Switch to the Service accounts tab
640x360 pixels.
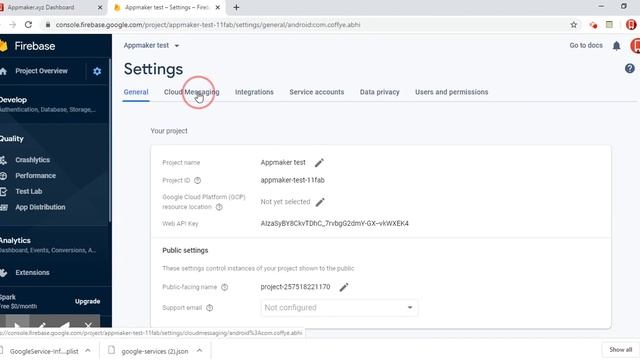[x=317, y=92]
